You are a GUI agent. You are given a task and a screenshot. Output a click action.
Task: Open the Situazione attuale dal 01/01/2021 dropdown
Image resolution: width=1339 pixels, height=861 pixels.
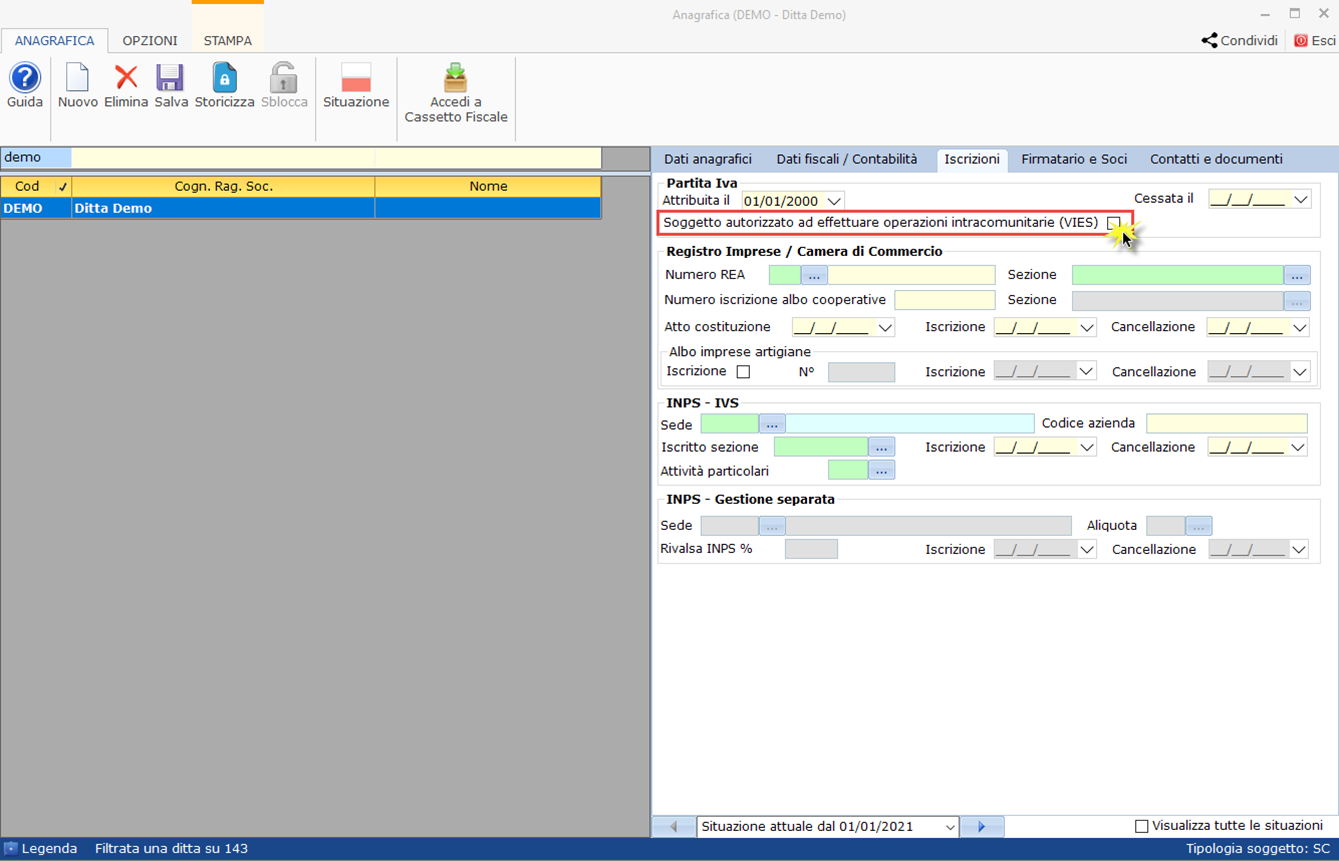click(x=949, y=827)
